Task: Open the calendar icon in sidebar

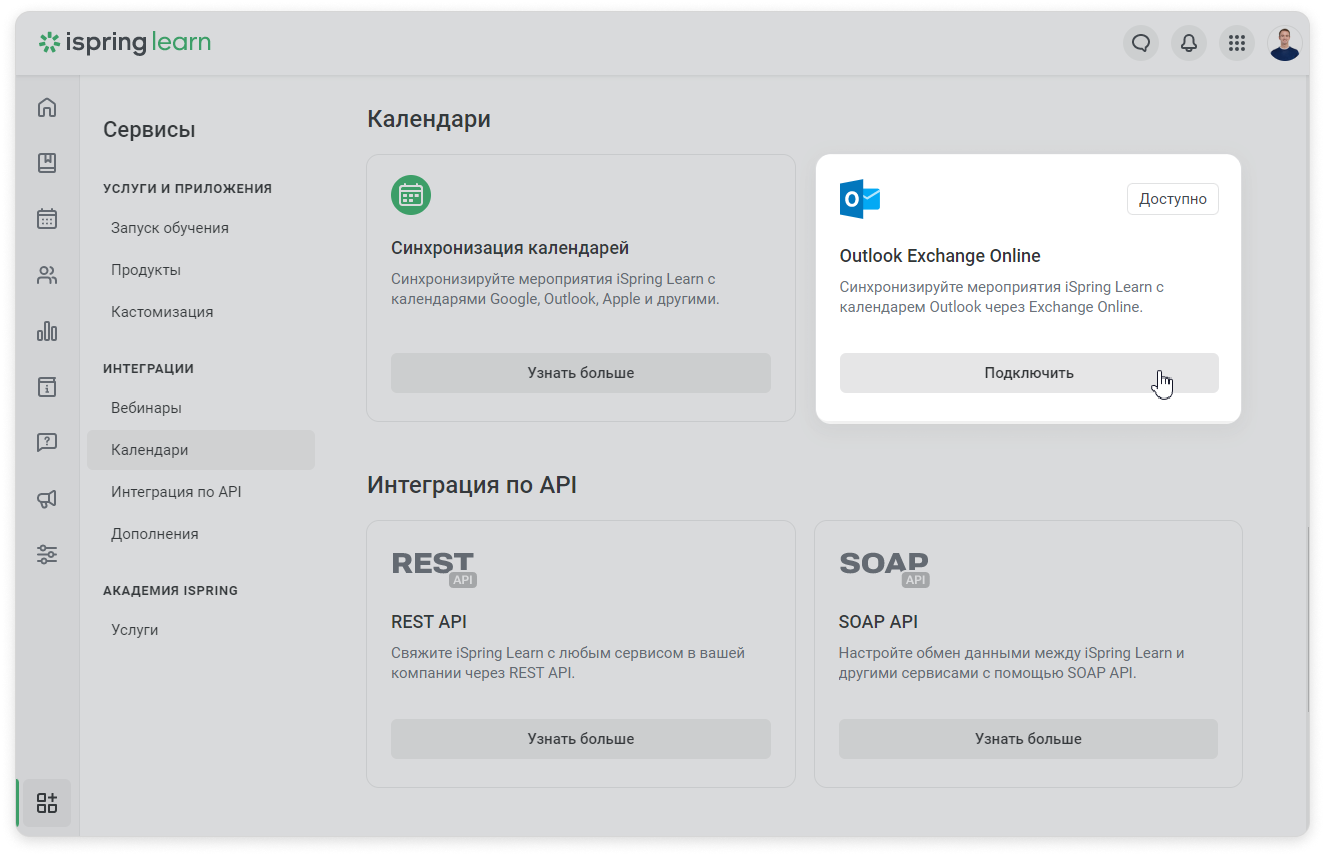Action: coord(47,219)
